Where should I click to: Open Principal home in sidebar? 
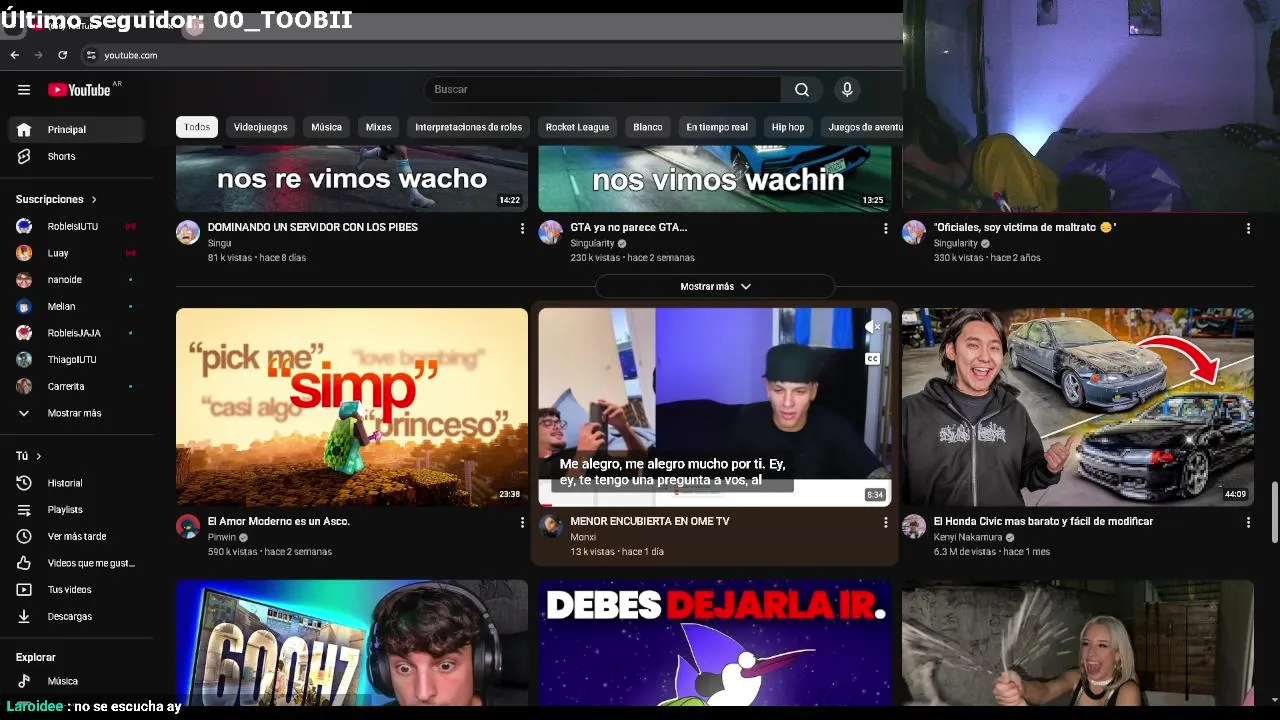click(x=77, y=129)
